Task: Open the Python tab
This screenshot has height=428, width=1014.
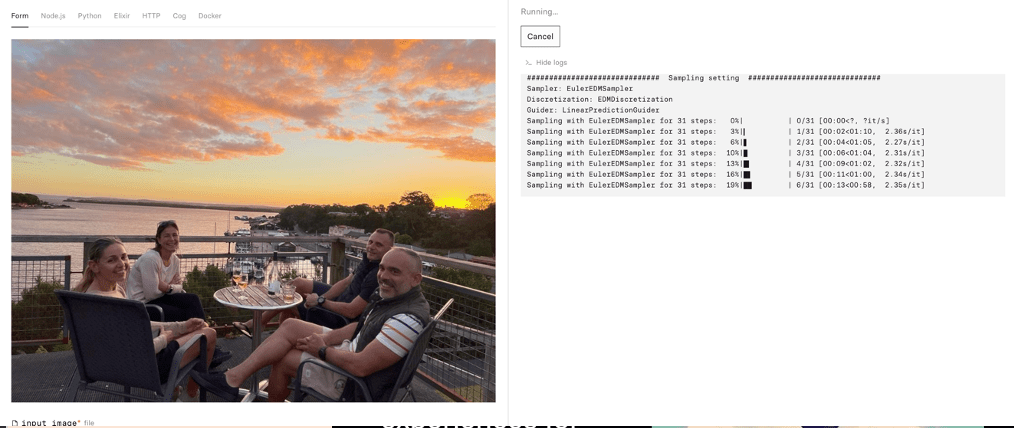Action: click(x=89, y=16)
